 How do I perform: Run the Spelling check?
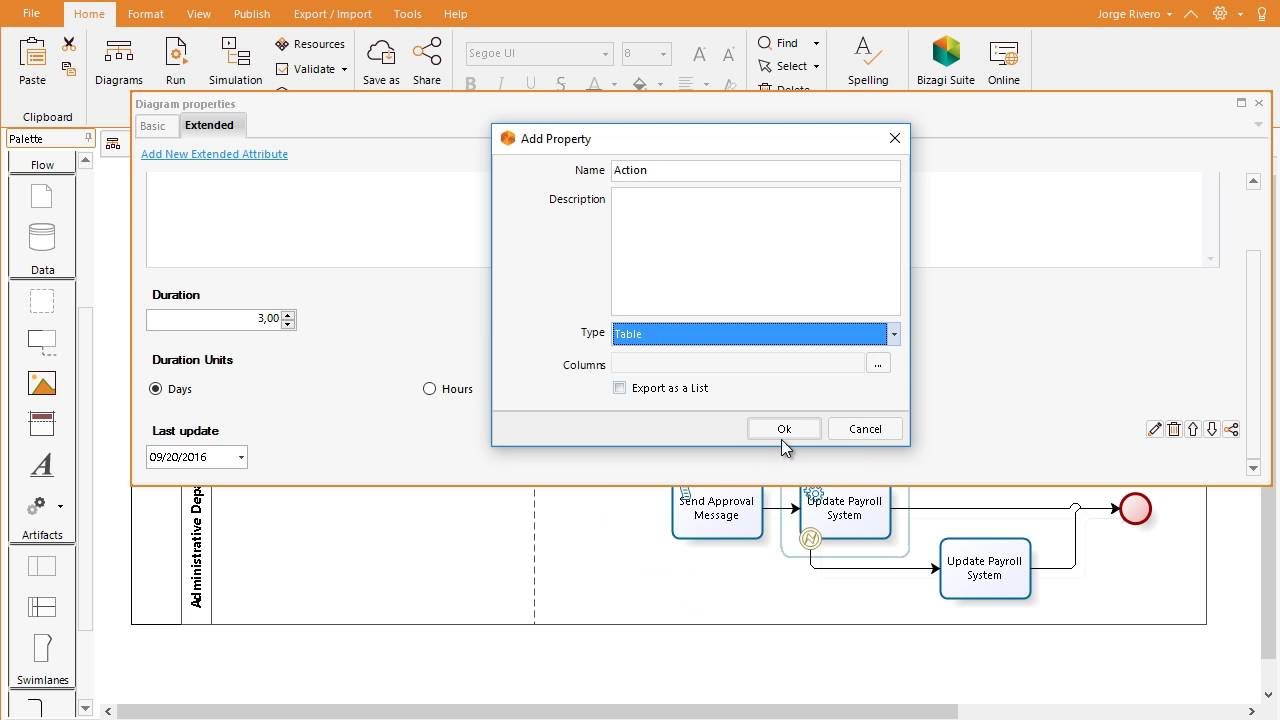(x=867, y=60)
